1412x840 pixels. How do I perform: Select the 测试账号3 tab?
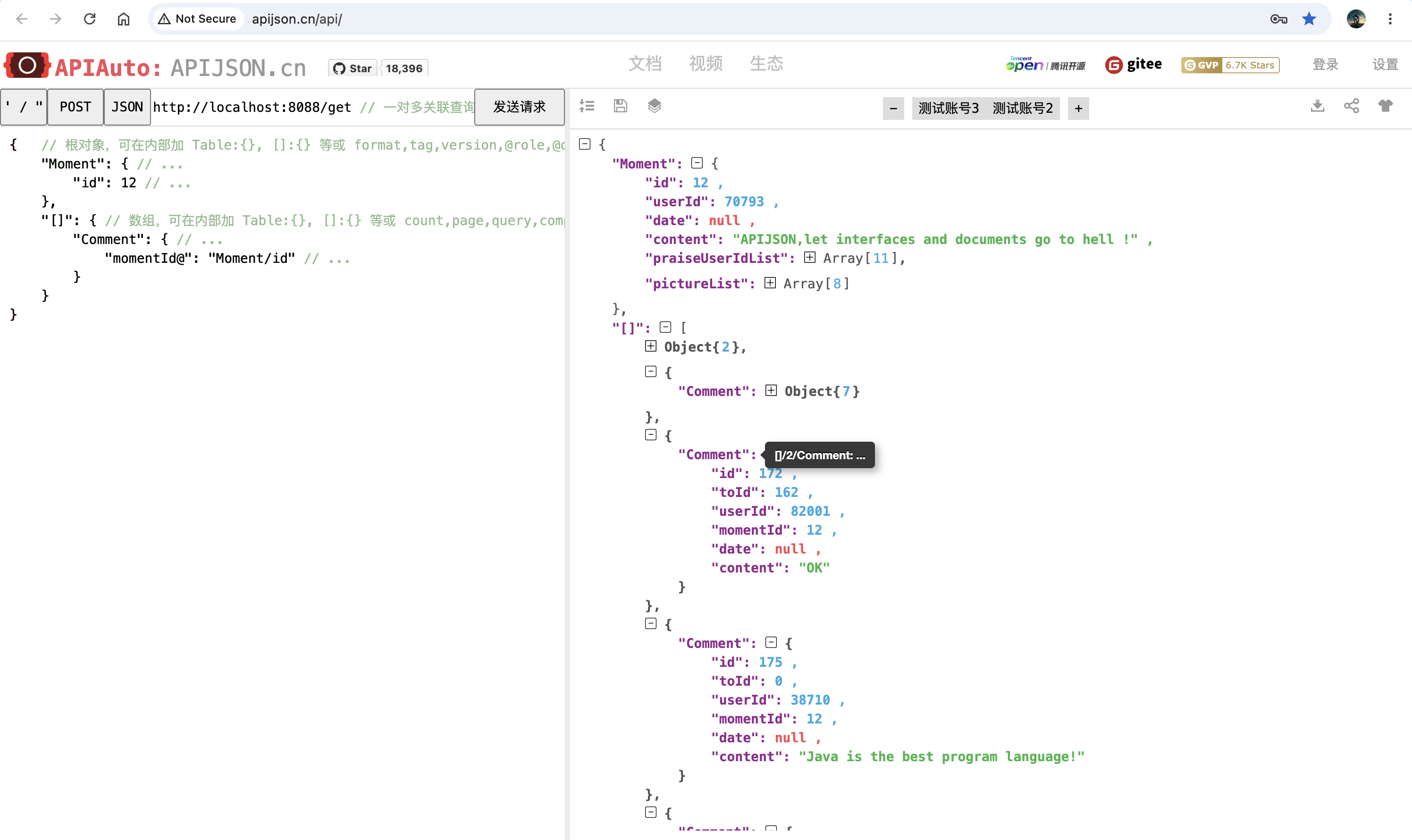[949, 108]
